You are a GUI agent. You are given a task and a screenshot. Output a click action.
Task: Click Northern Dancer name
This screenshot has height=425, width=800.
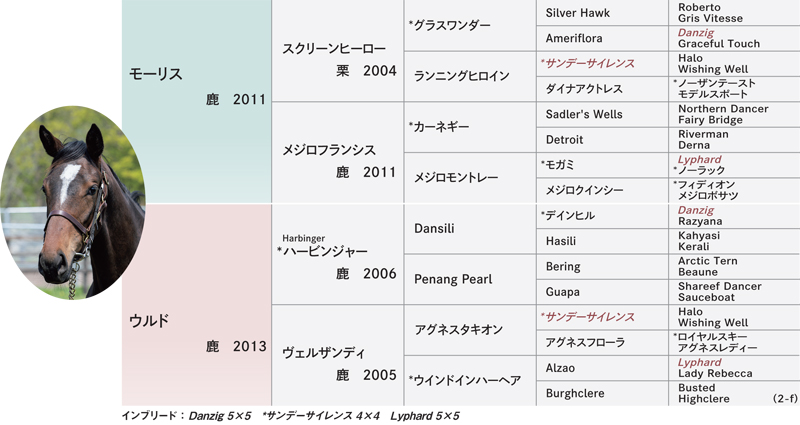[723, 109]
